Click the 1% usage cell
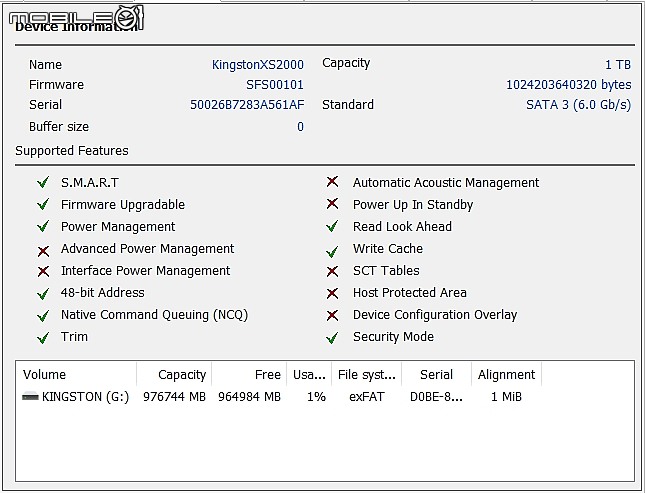The height and width of the screenshot is (493, 645). 316,397
